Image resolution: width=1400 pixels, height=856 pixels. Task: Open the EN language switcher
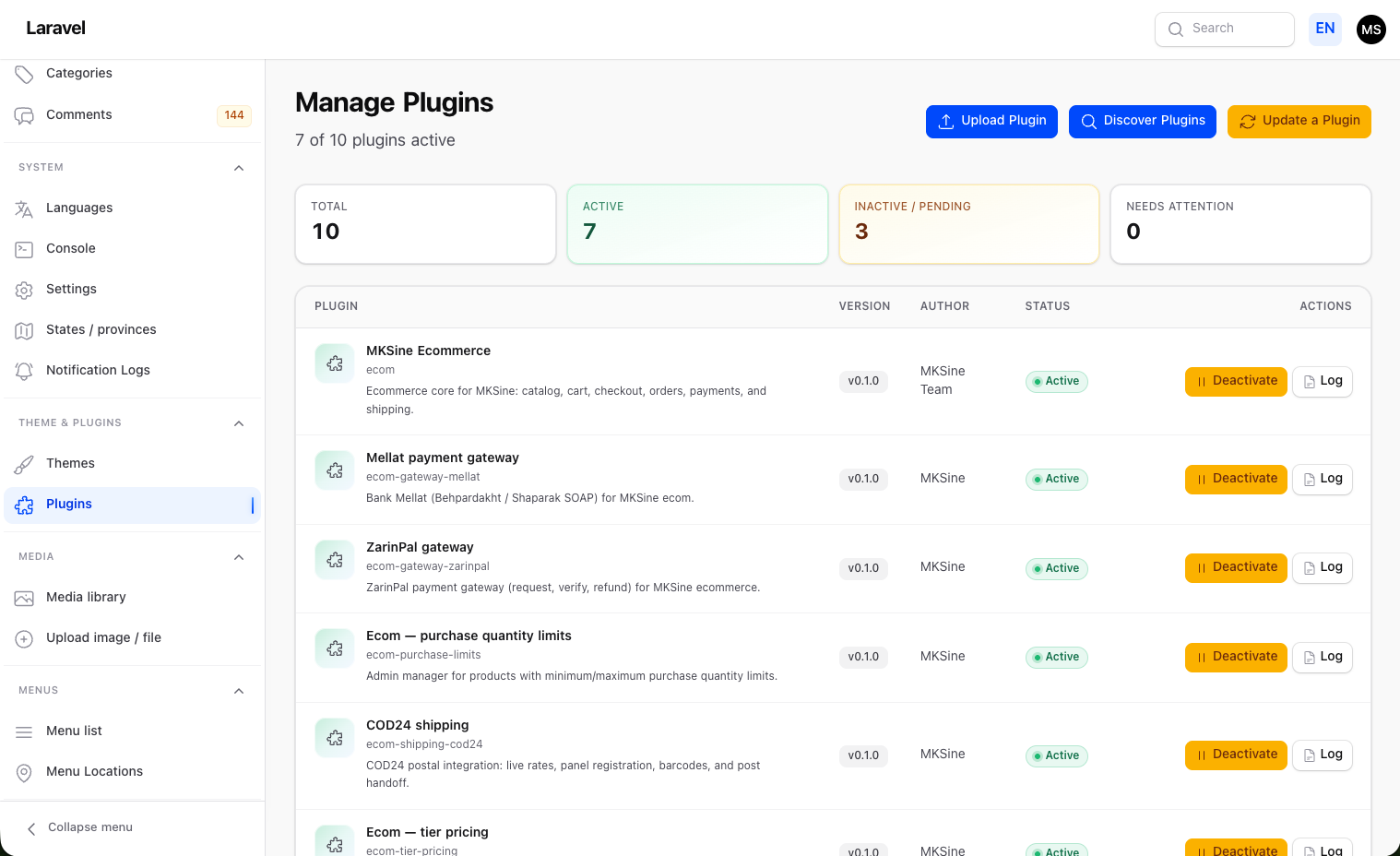(1325, 29)
